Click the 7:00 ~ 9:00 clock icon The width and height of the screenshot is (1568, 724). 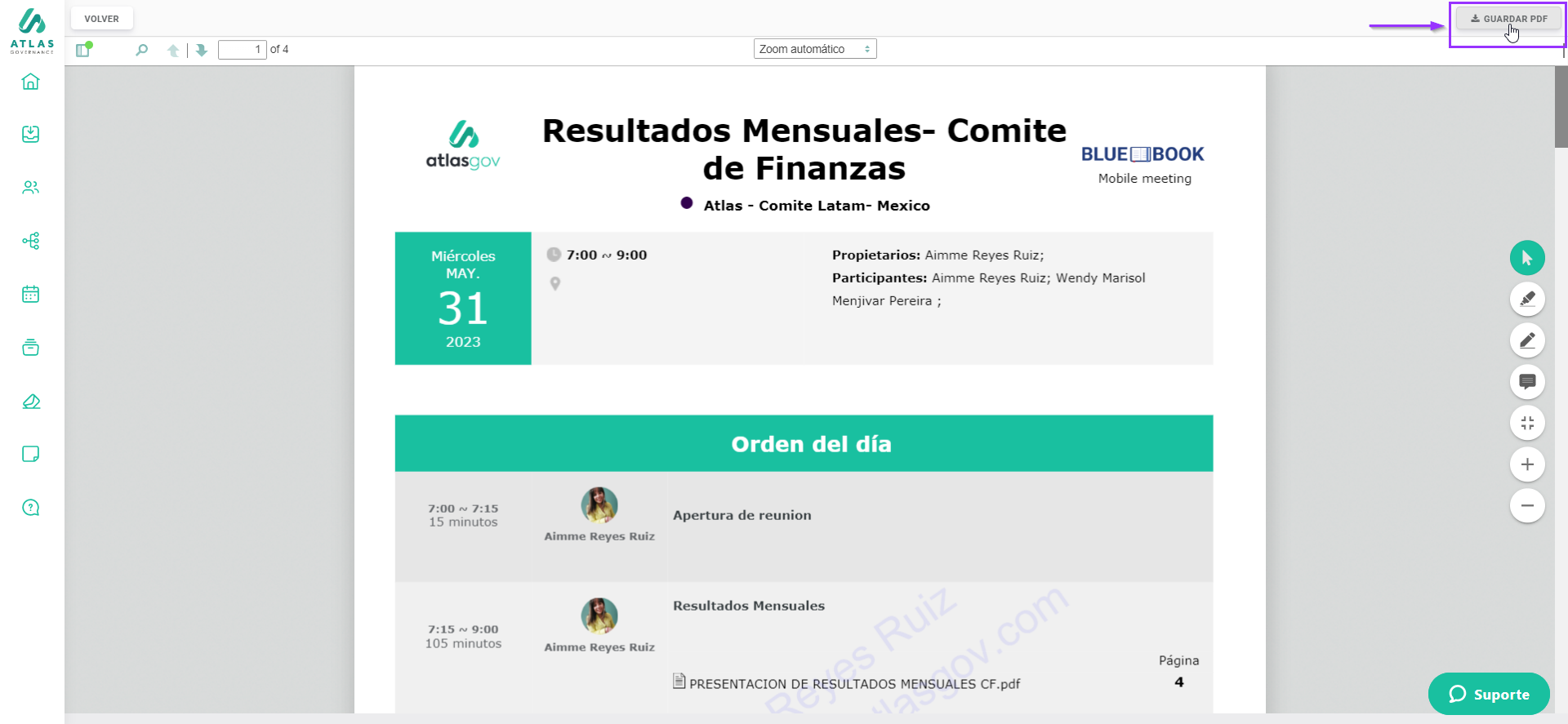(554, 255)
